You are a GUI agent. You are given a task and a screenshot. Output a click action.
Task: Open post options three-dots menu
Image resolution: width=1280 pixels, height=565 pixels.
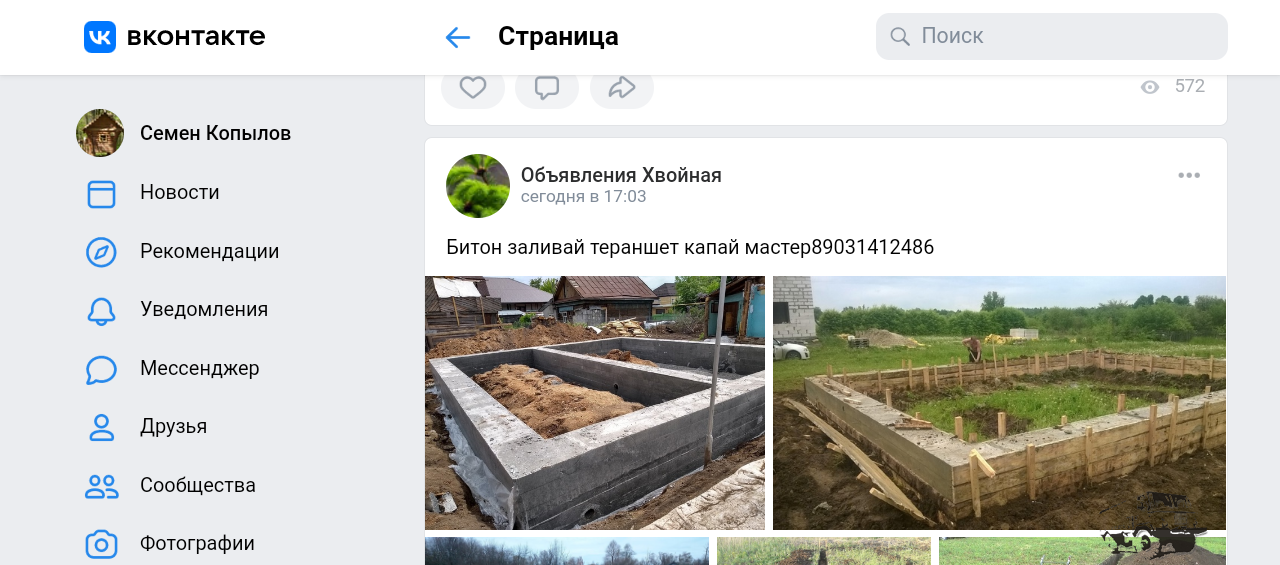pos(1189,175)
